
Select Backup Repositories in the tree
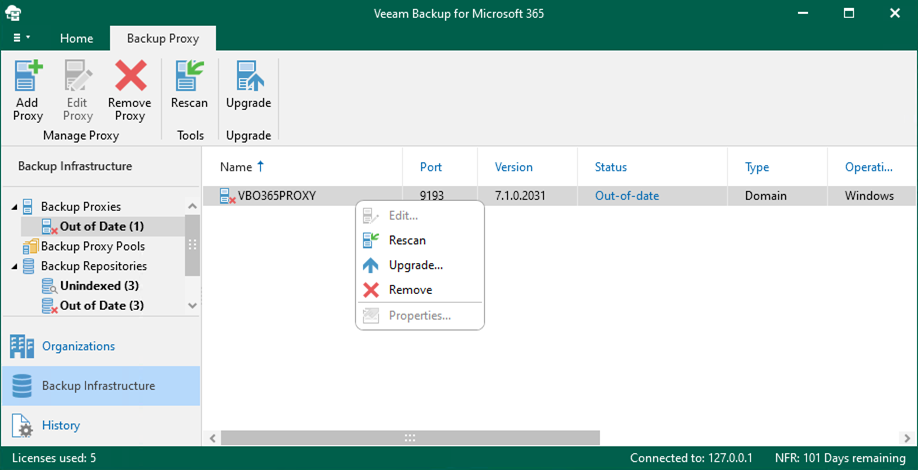click(x=94, y=266)
